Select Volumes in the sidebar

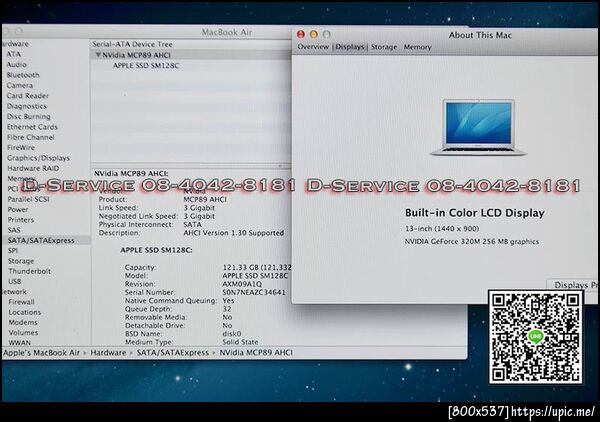(x=23, y=332)
